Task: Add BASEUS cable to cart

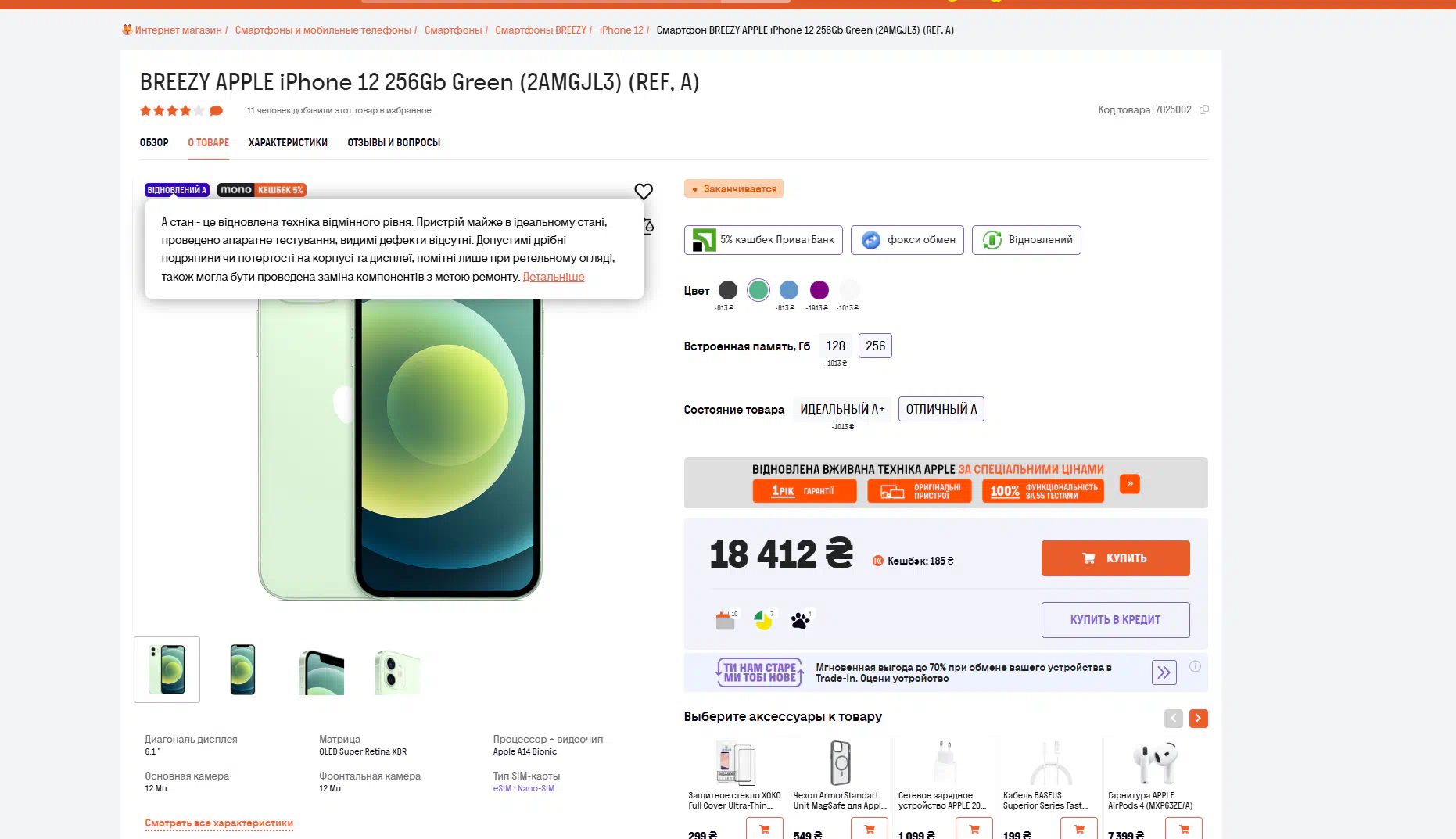Action: pyautogui.click(x=1078, y=829)
